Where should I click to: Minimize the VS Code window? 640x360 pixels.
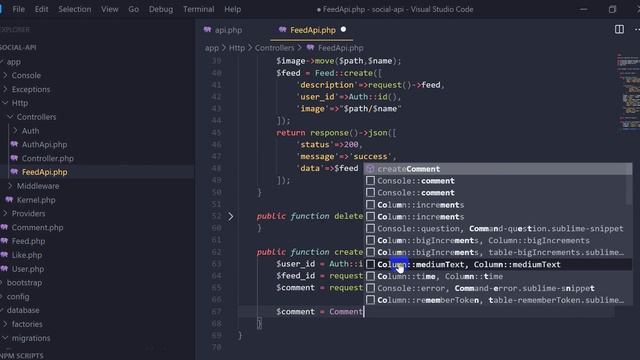coord(584,9)
